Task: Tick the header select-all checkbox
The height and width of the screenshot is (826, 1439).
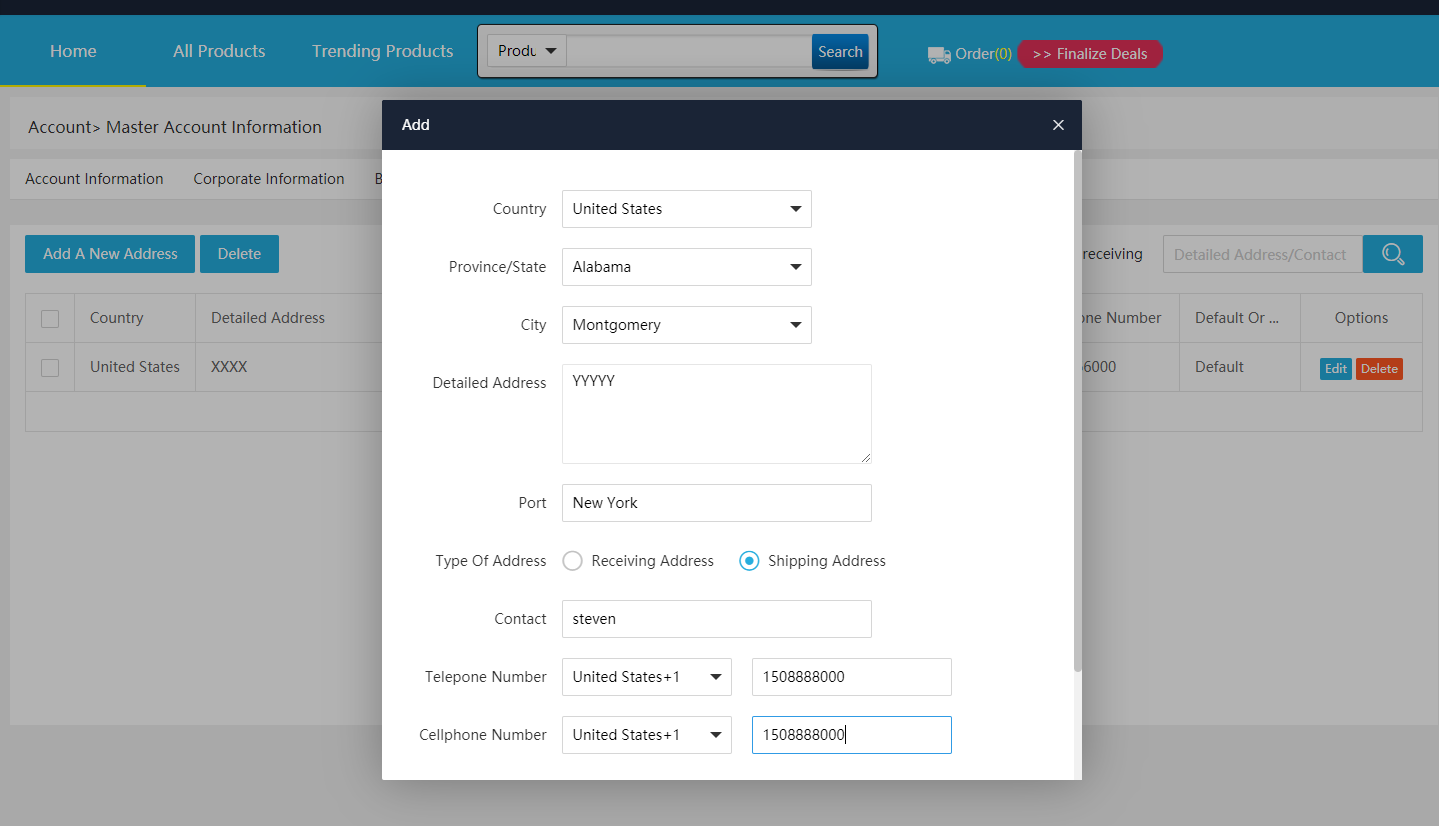Action: pos(50,319)
